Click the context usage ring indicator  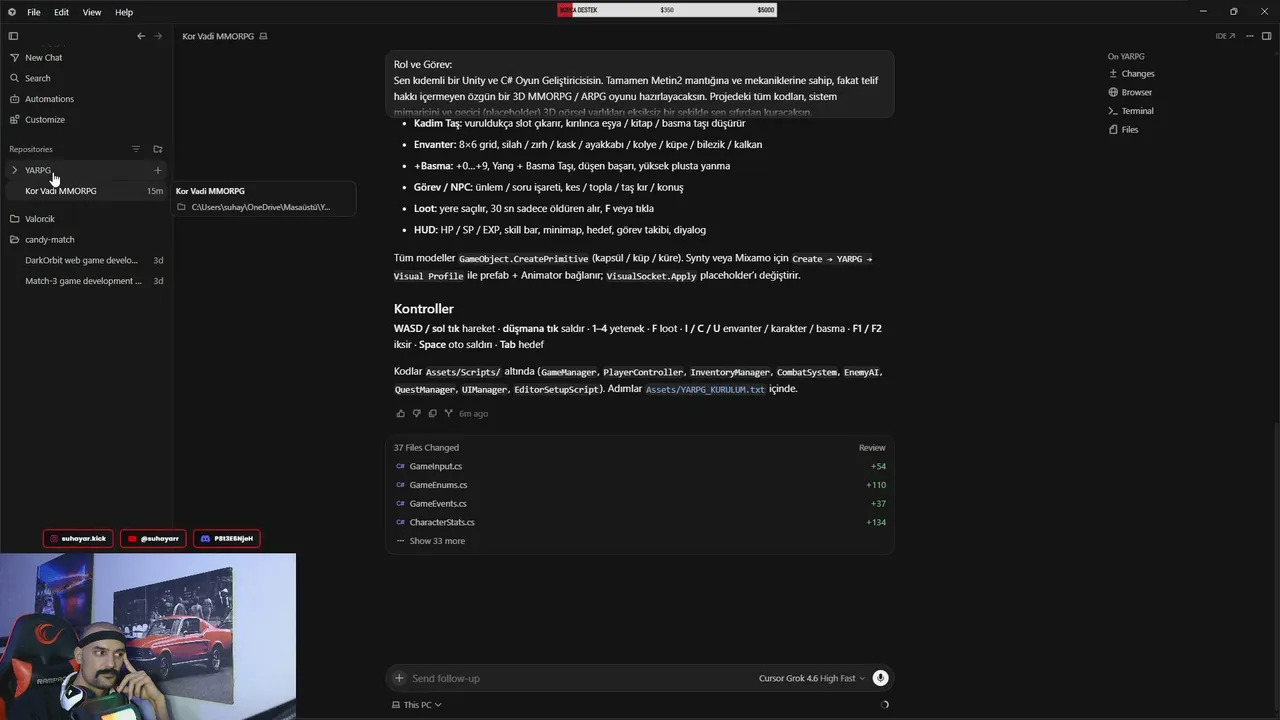[884, 705]
